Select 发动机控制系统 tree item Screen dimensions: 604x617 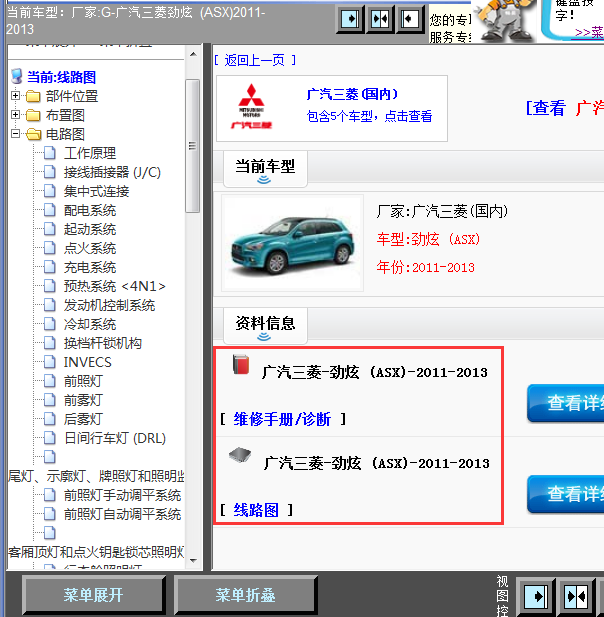[x=109, y=305]
